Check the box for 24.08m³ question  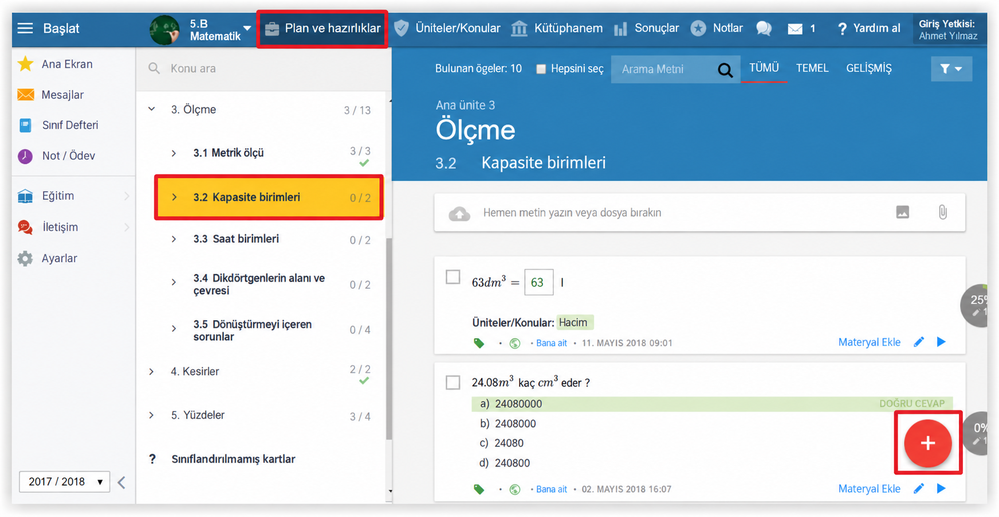tap(452, 382)
